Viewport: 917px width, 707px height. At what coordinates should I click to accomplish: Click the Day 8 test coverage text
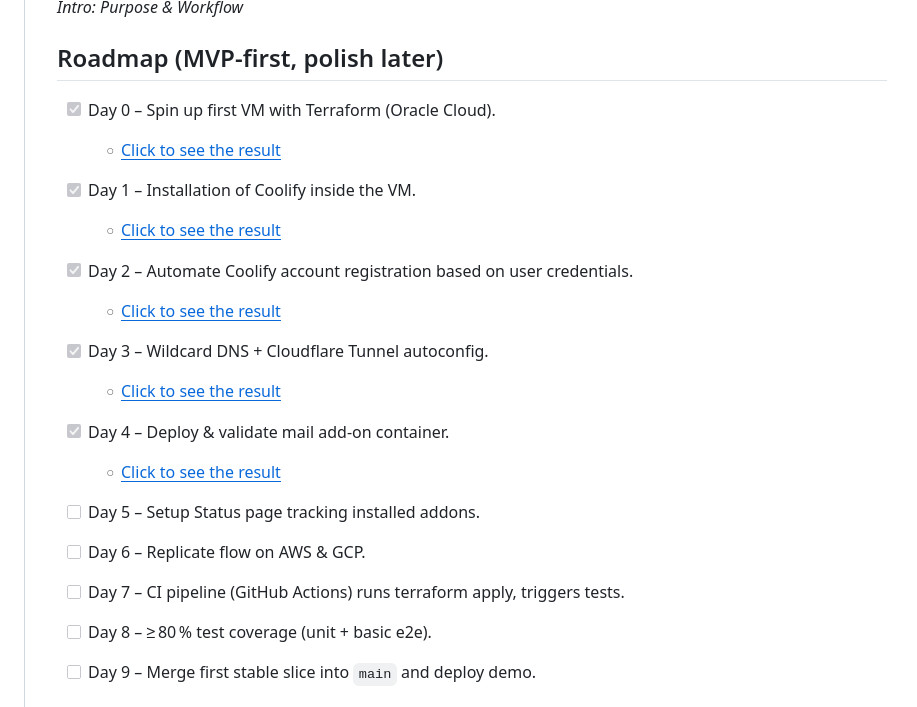click(x=260, y=632)
